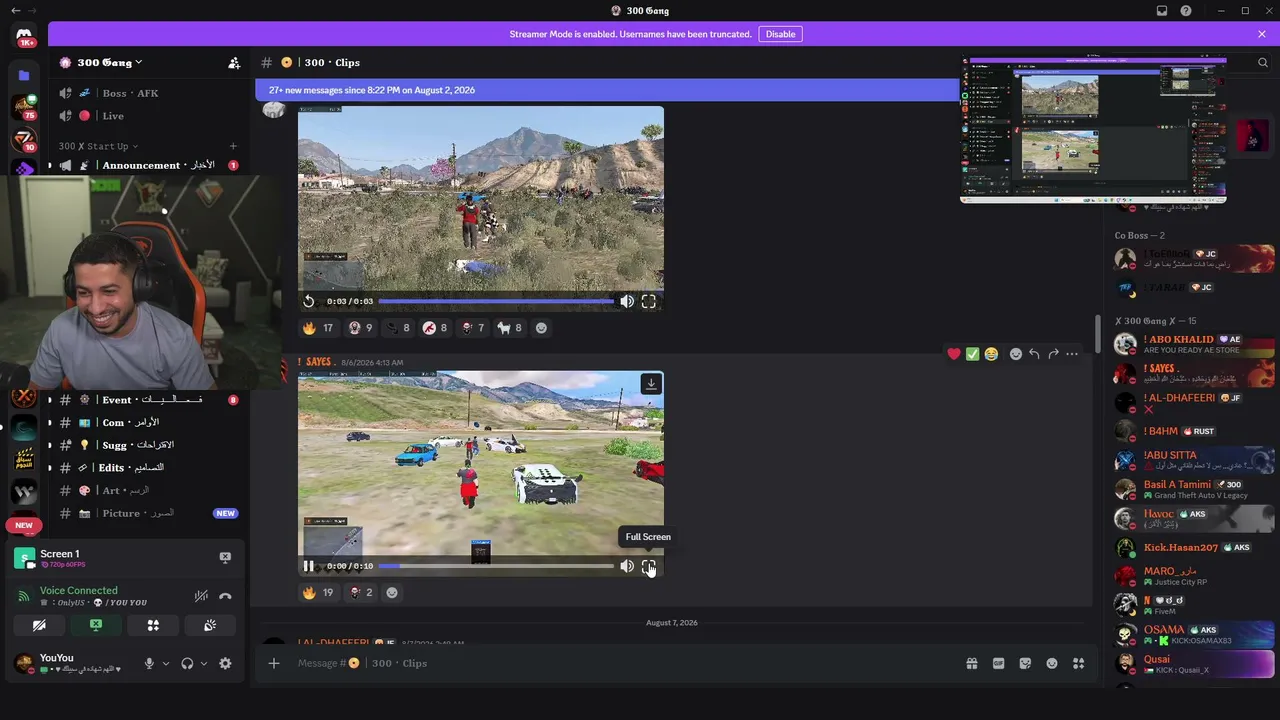Open Picture channel

(x=148, y=514)
